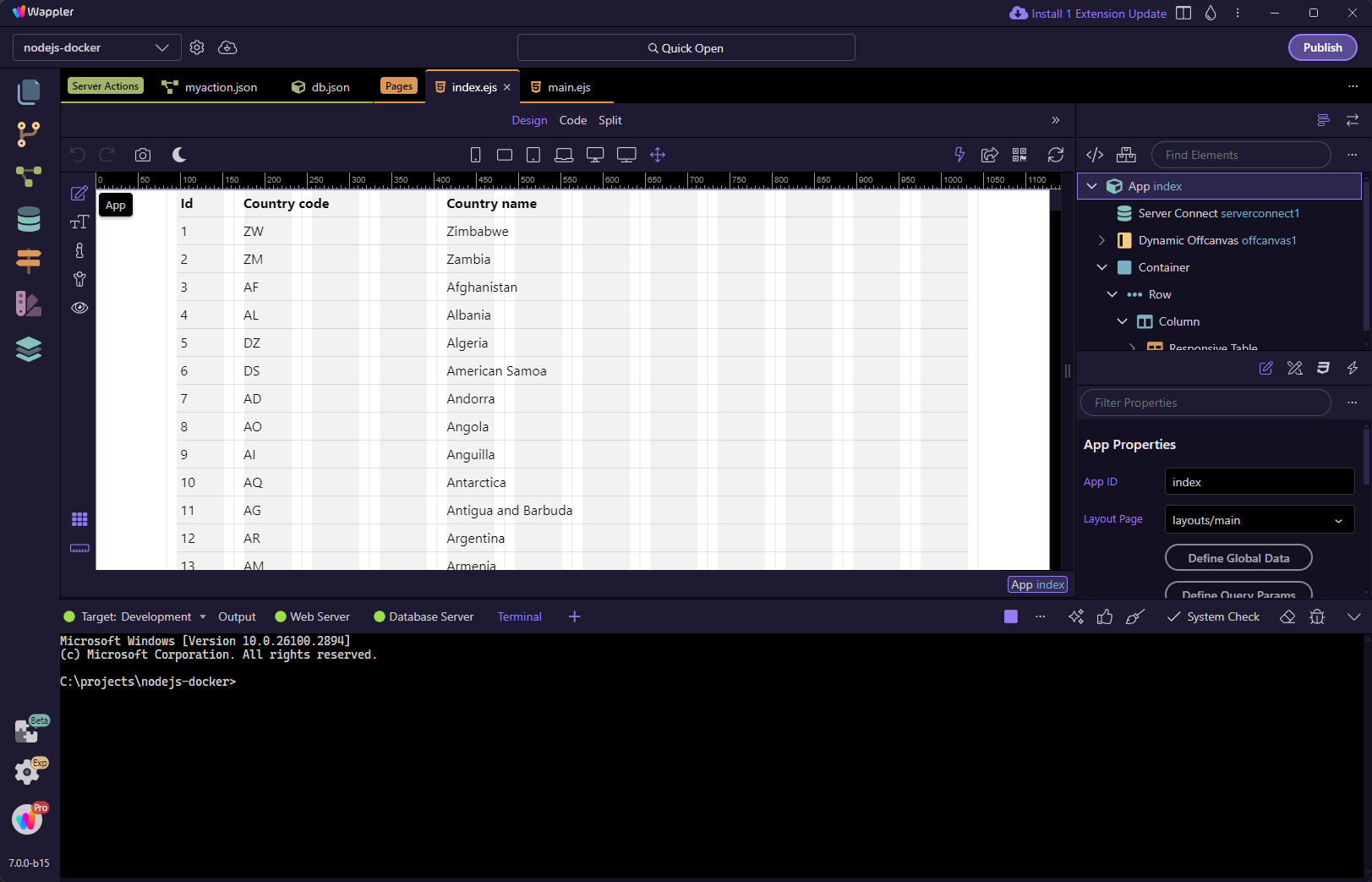Click Install 1 Extension Update

[x=1089, y=14]
